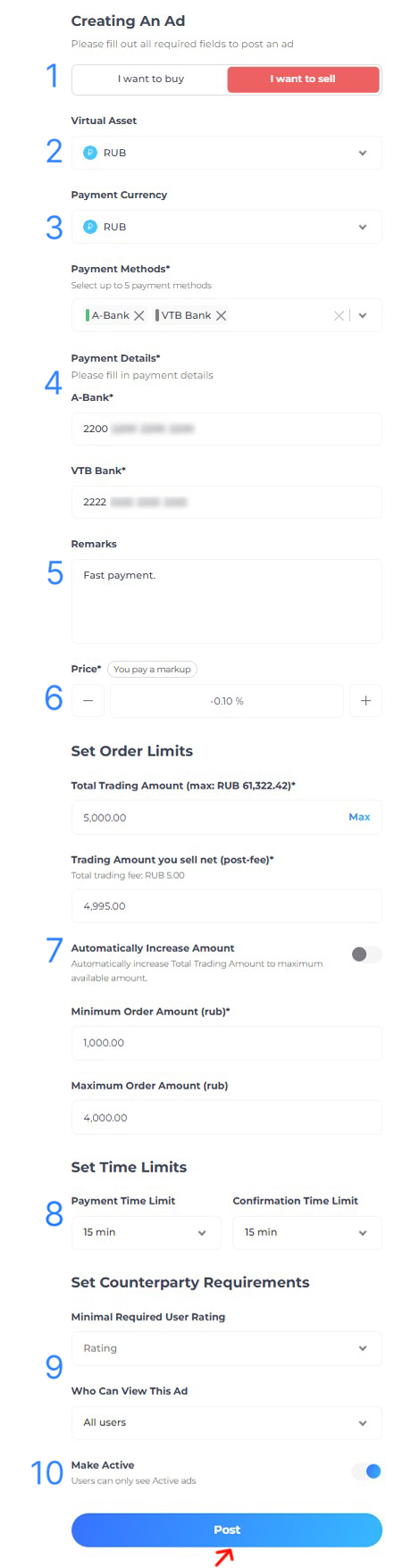394x1568 pixels.
Task: Open the Confirmation Time Limit dropdown
Action: (x=307, y=1232)
